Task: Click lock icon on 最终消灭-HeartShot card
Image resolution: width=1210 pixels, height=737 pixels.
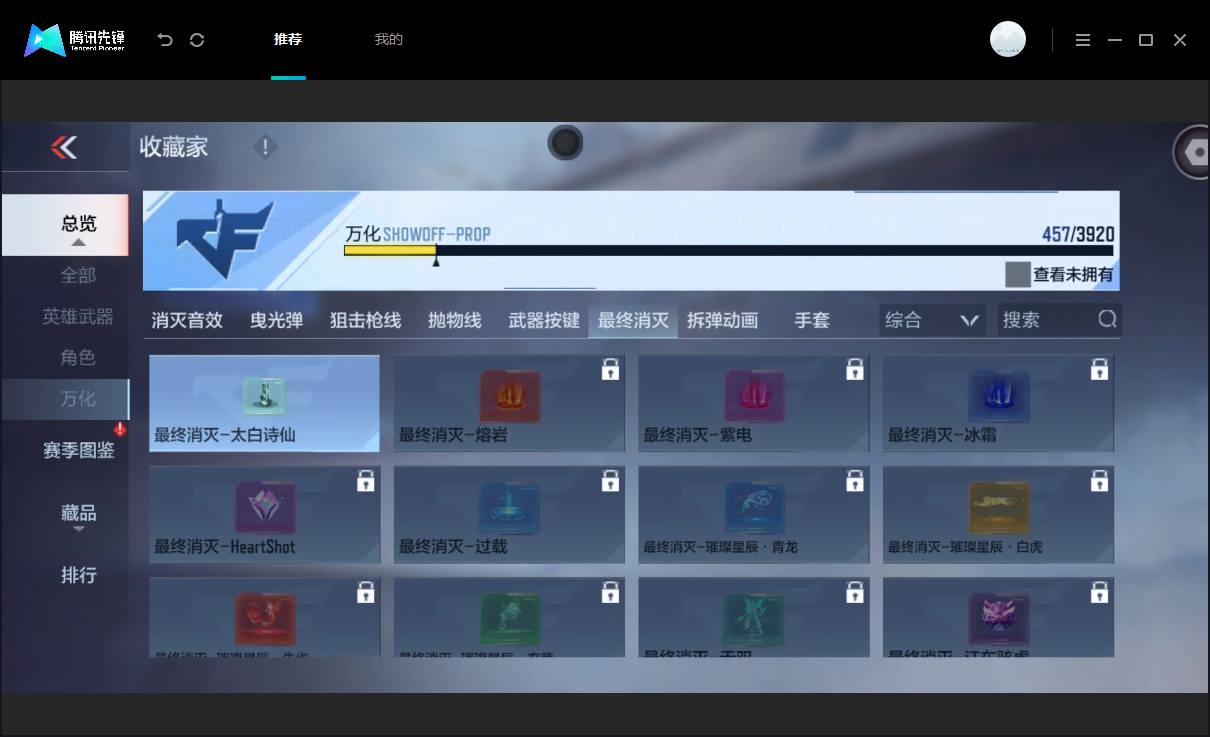Action: (x=366, y=481)
